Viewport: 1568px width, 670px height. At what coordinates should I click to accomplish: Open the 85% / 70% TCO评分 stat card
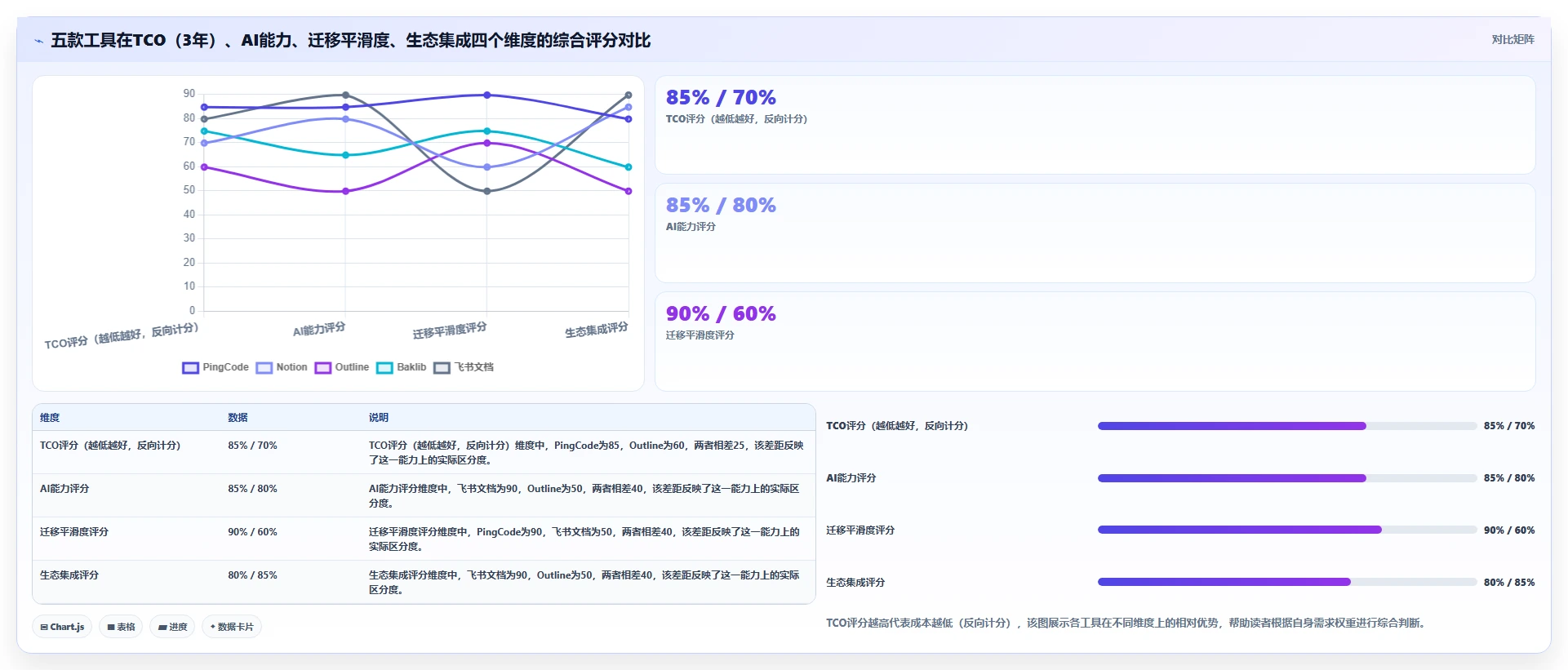[x=1095, y=125]
